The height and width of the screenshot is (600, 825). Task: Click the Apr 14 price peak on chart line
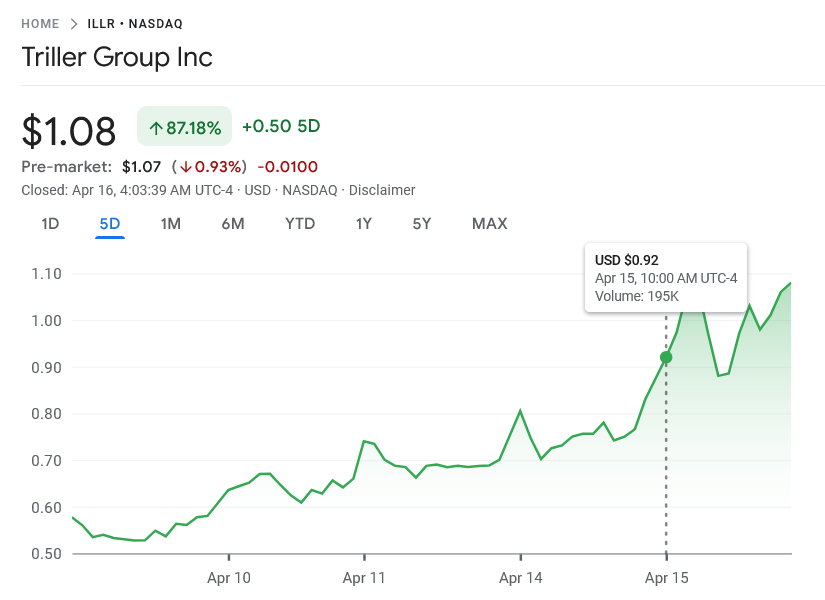click(520, 411)
